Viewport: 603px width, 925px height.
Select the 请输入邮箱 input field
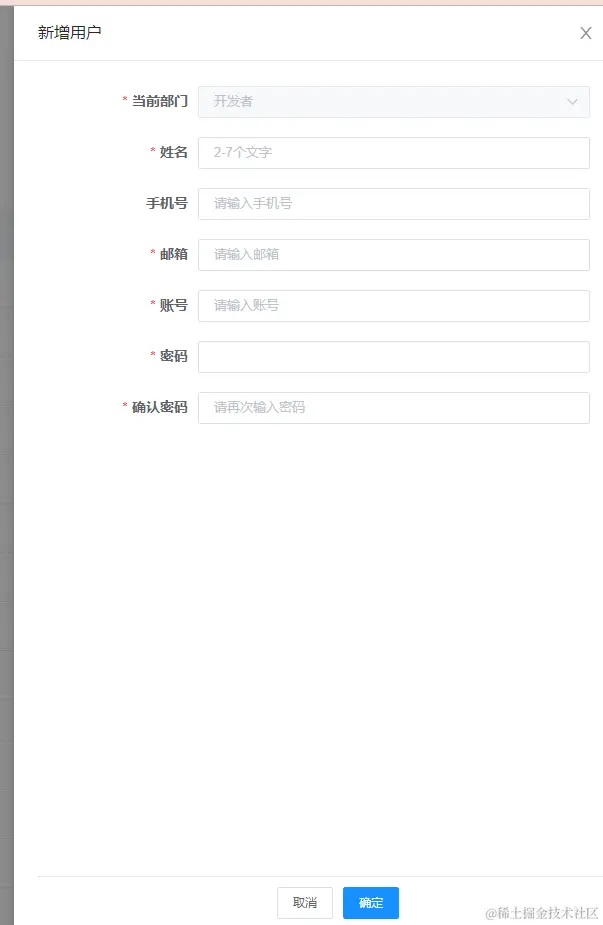coord(394,255)
